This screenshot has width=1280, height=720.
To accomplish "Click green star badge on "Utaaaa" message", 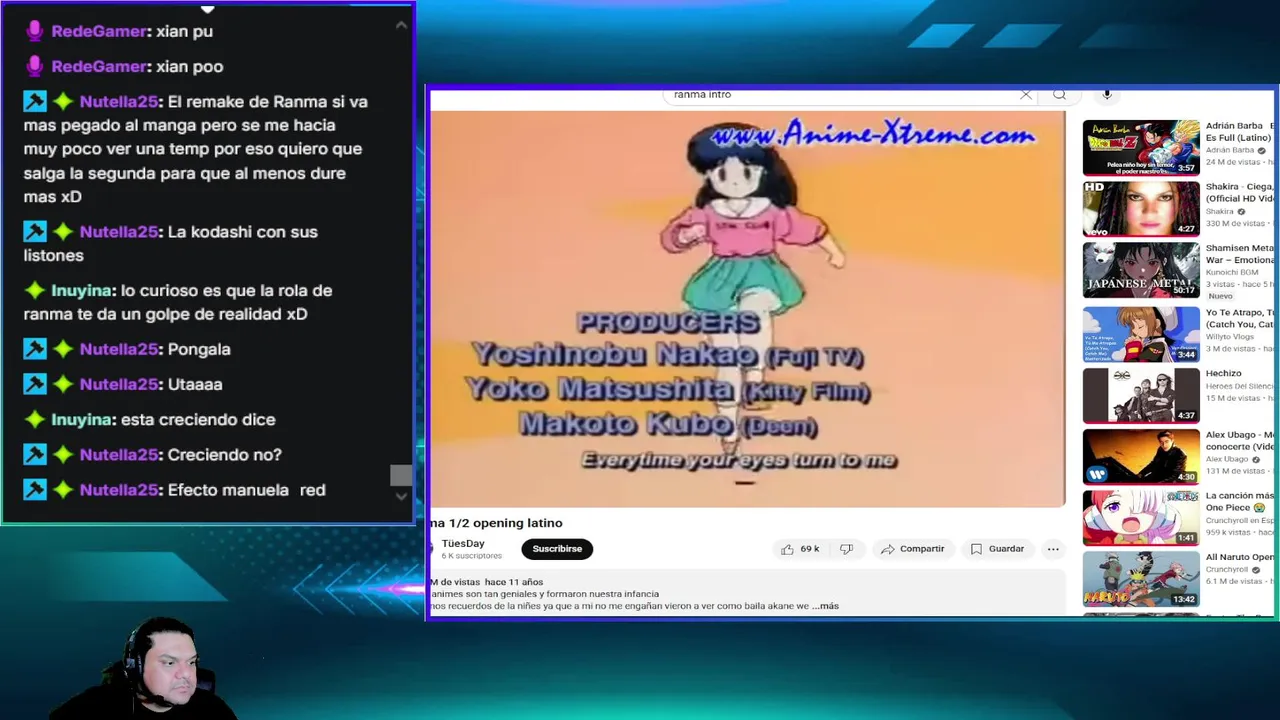I will coord(63,384).
